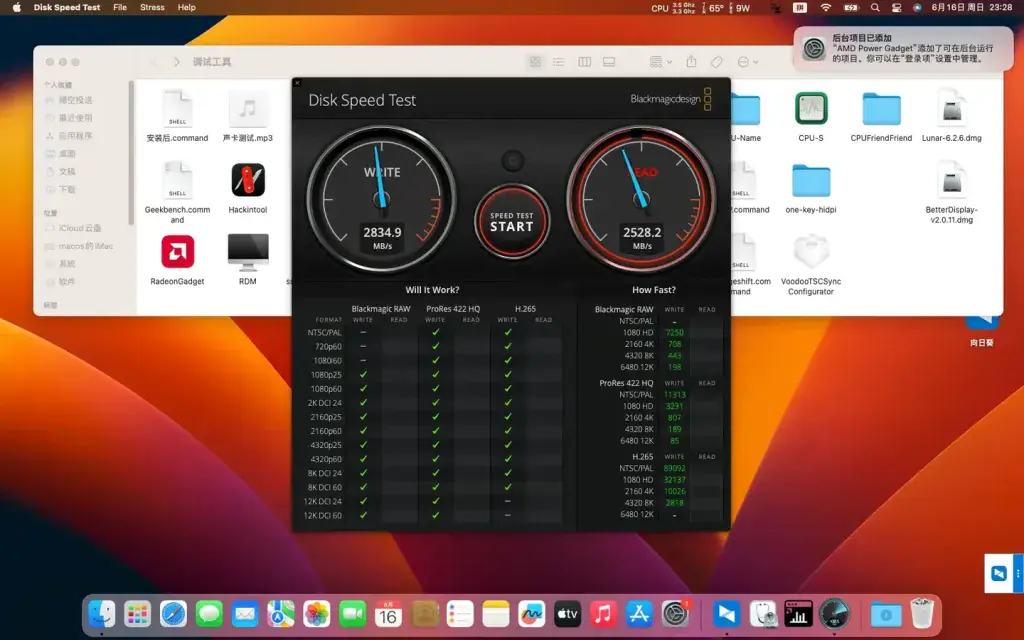1024x640 pixels.
Task: Click the Siri menu bar icon
Action: click(x=917, y=8)
